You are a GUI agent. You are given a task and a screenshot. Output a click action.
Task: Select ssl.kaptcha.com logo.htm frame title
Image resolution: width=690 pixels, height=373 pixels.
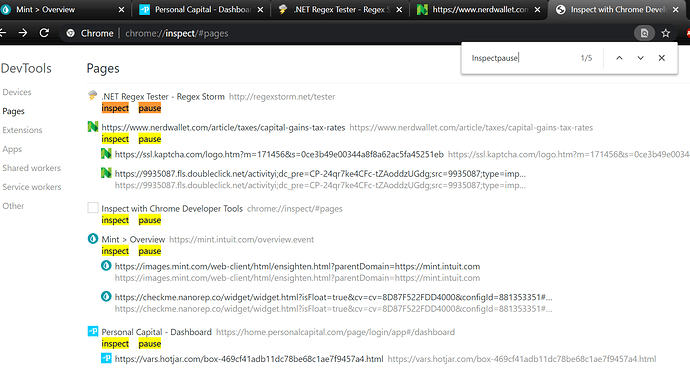pos(279,154)
